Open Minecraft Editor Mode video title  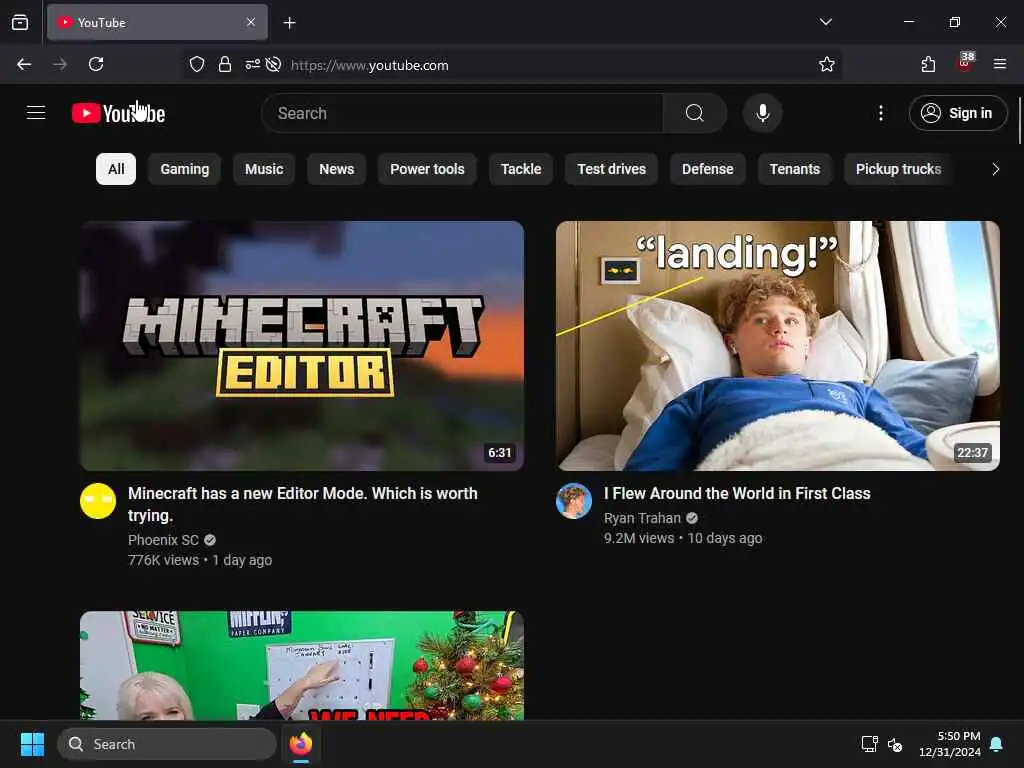point(302,504)
